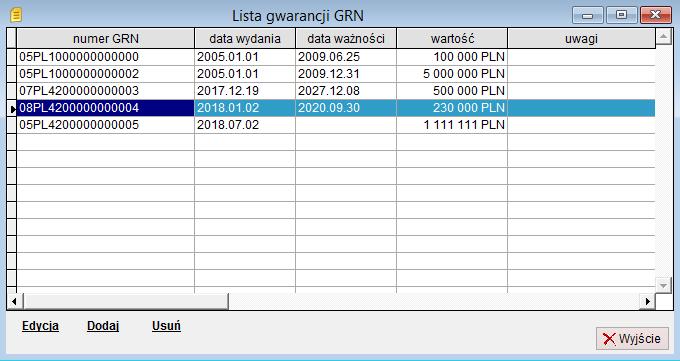Click the data wydania column header
This screenshot has height=361, width=680.
pos(245,39)
